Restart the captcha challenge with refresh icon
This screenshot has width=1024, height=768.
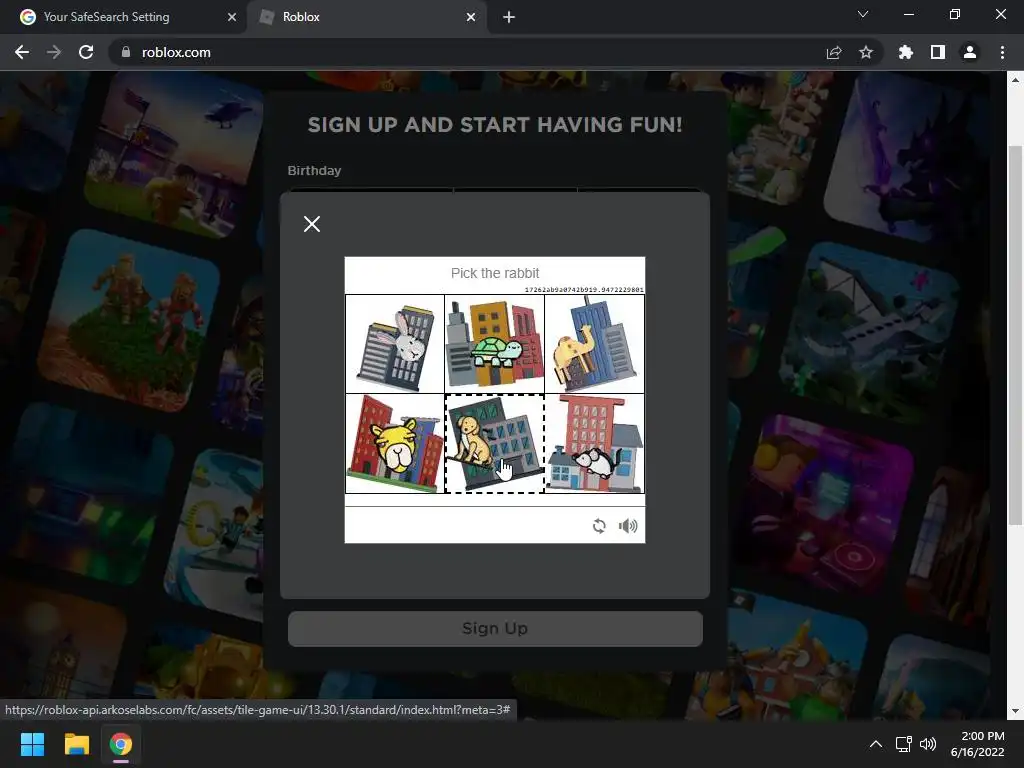click(x=599, y=526)
